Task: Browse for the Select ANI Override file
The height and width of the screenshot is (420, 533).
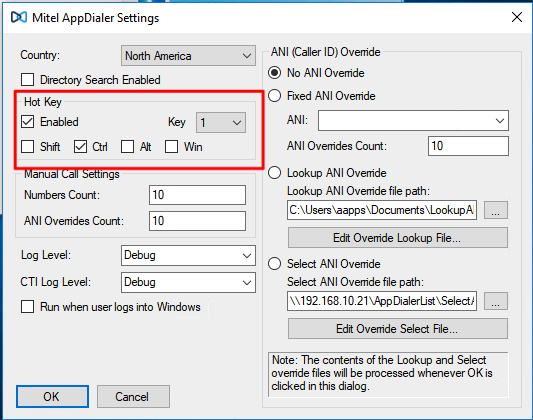Action: [x=496, y=301]
